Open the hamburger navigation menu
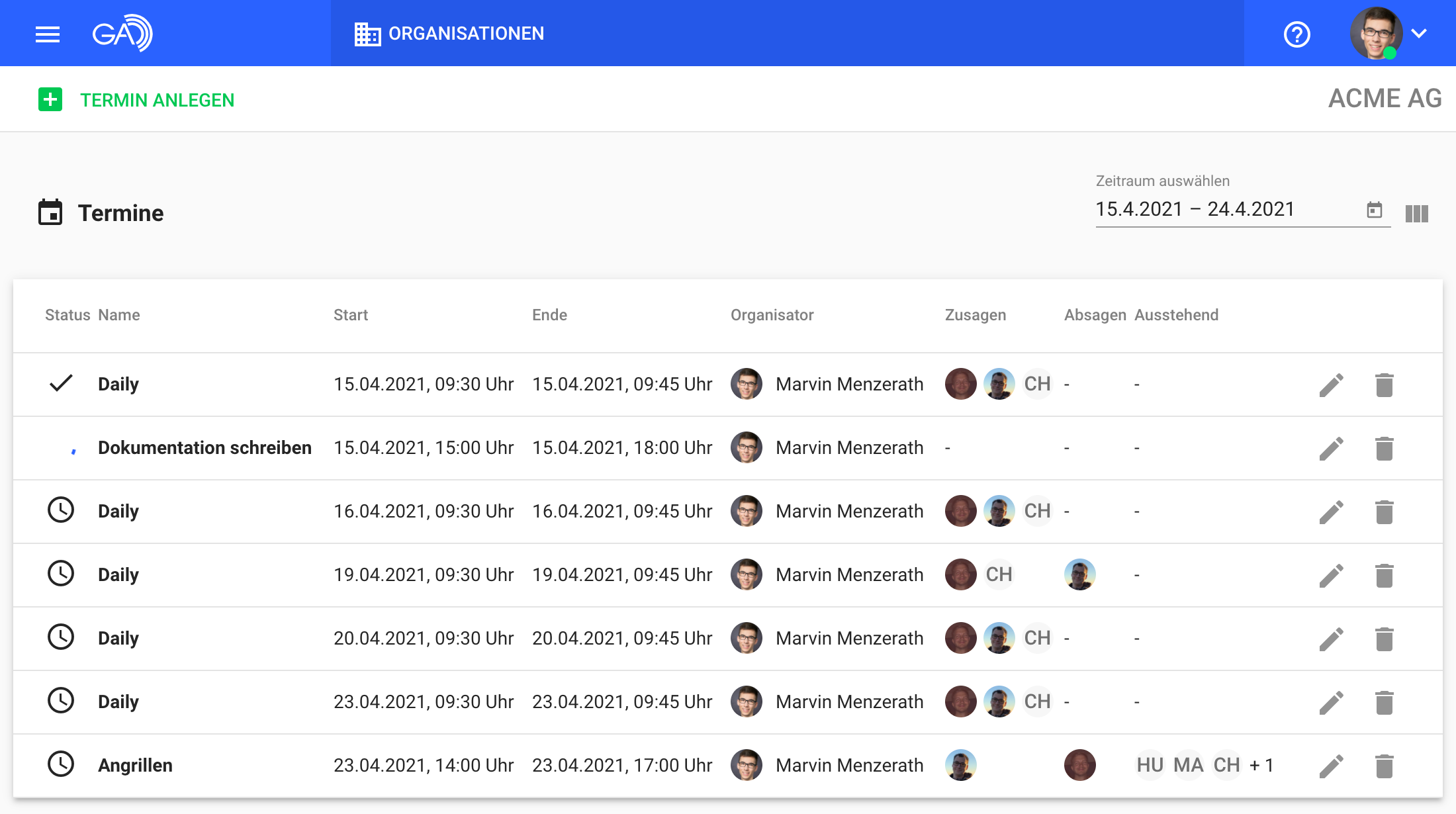The image size is (1456, 814). pos(47,34)
